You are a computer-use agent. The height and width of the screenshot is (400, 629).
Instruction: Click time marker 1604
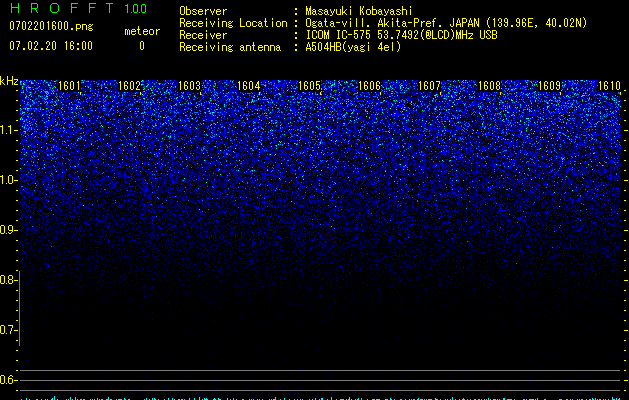tap(249, 85)
